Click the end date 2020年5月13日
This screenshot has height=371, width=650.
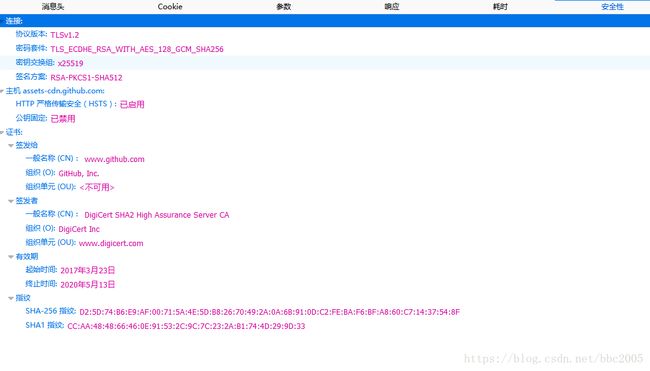(87, 285)
